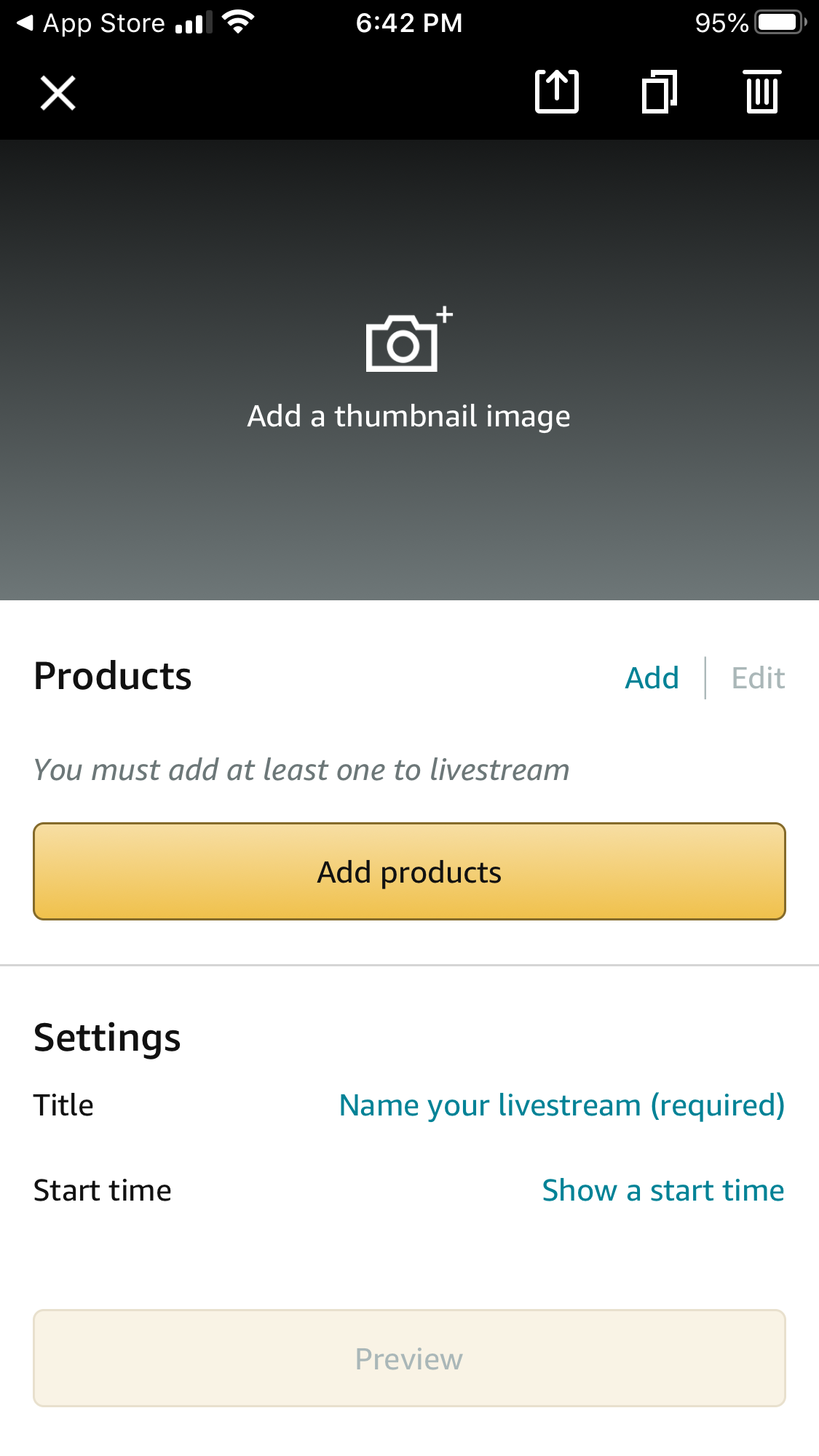
Task: Tap the Title label under Settings
Action: click(x=63, y=1105)
